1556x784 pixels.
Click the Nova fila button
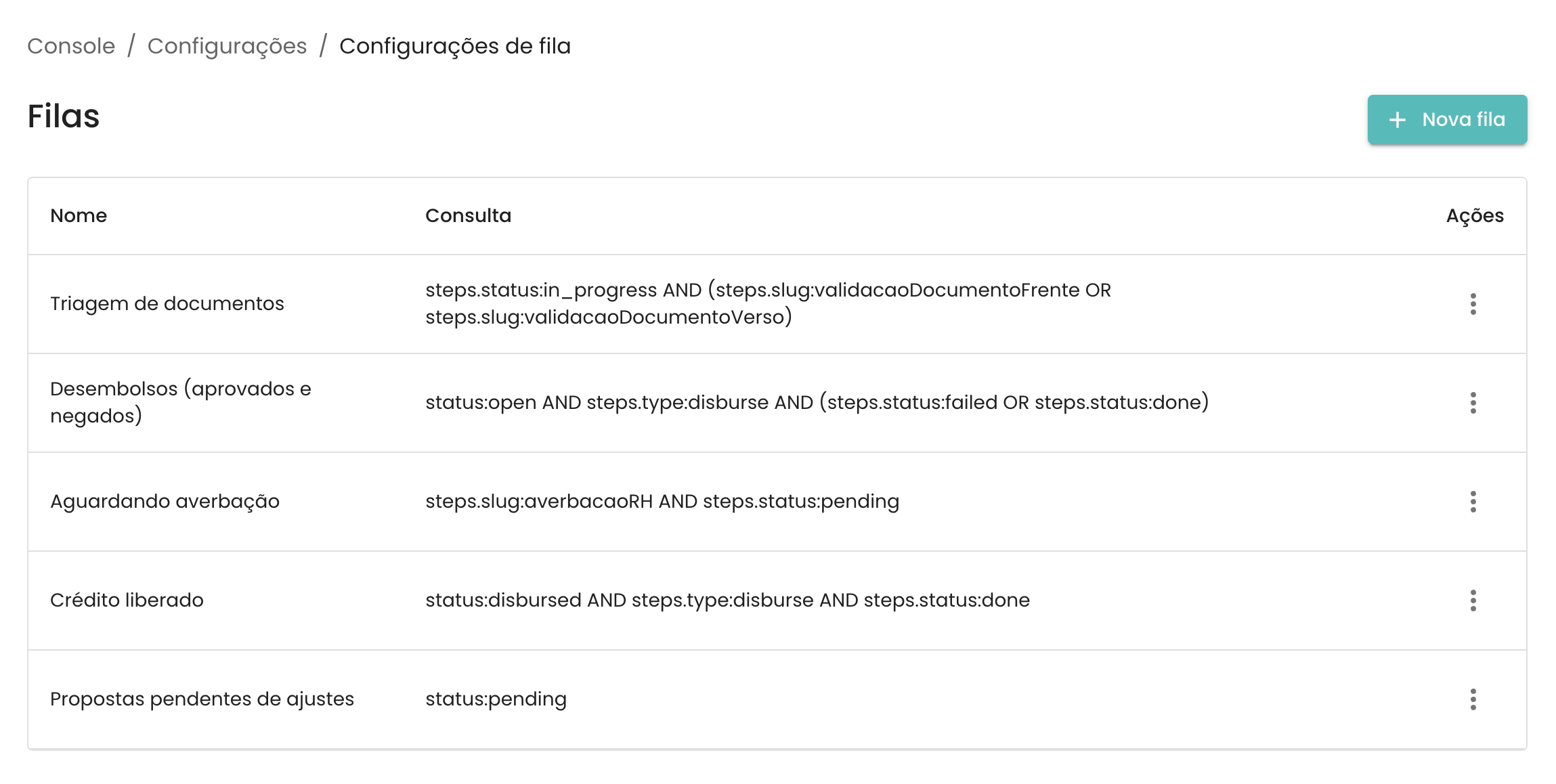(1447, 120)
